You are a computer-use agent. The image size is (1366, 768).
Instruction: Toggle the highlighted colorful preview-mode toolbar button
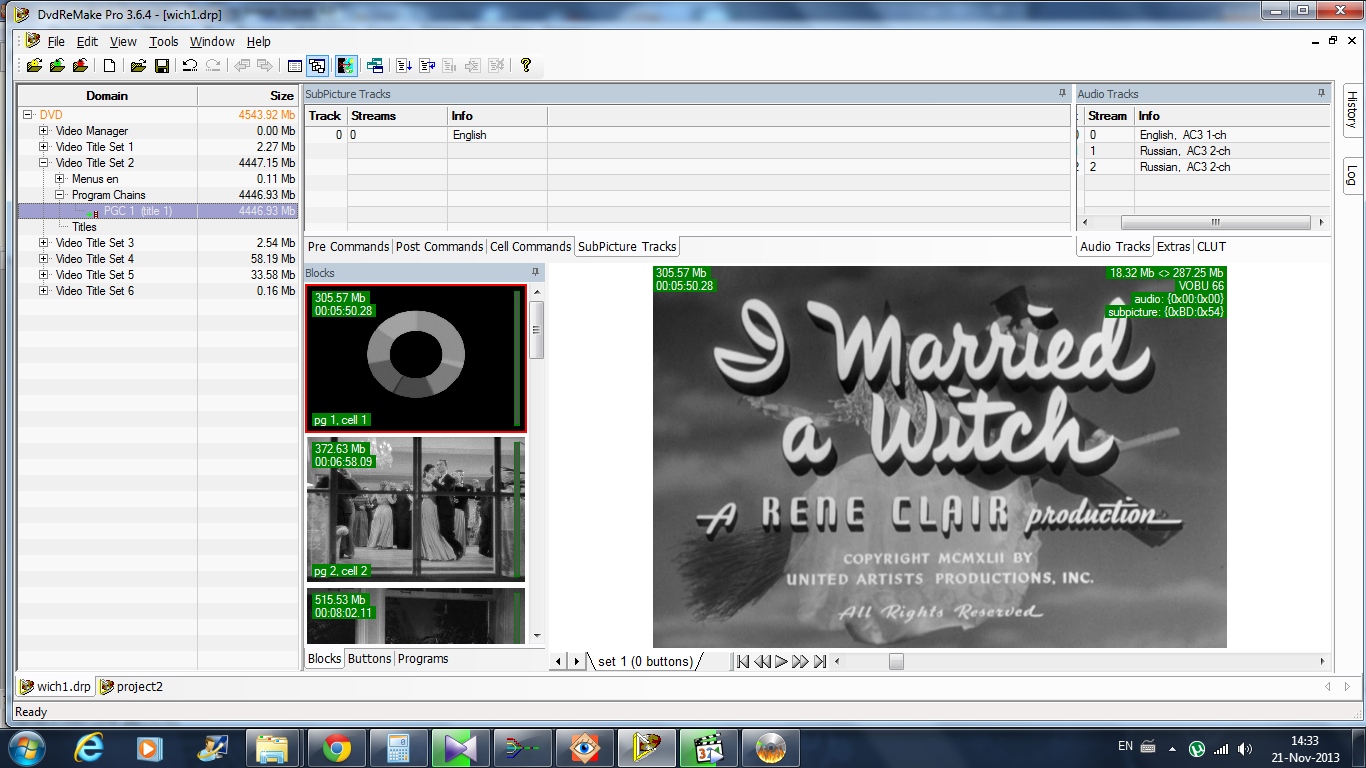(x=346, y=66)
